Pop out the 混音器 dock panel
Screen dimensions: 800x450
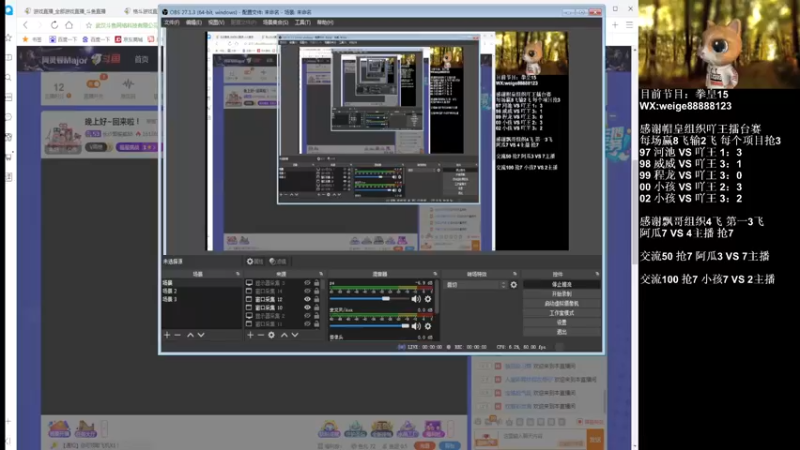[435, 274]
